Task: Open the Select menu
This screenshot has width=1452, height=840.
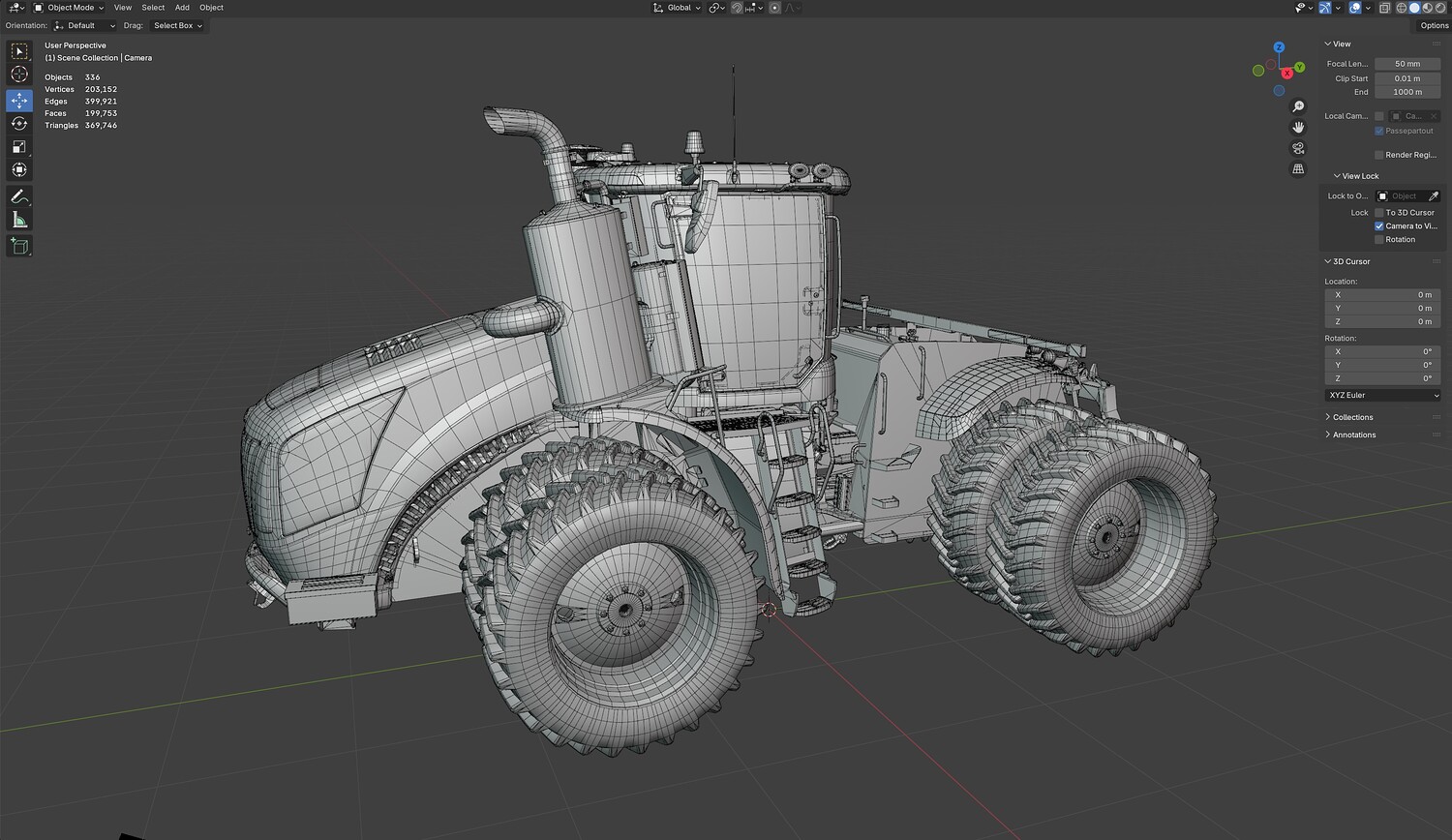Action: (x=153, y=8)
